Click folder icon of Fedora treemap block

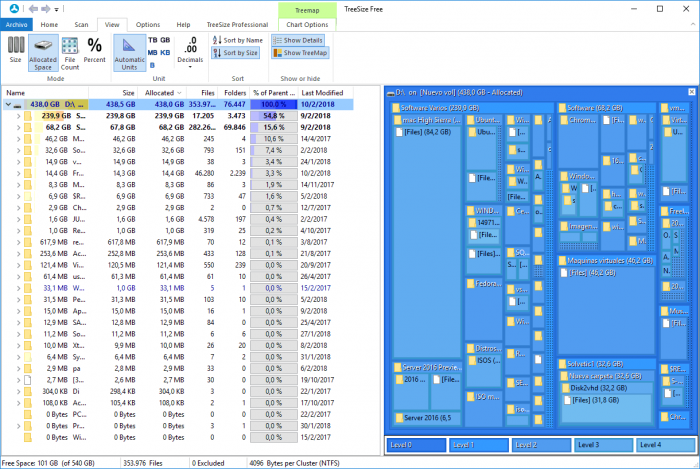coord(471,283)
